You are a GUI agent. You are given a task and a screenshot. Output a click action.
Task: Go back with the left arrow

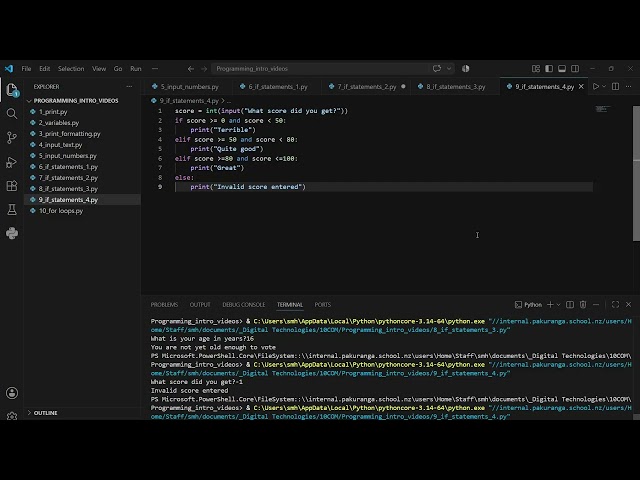click(x=191, y=69)
